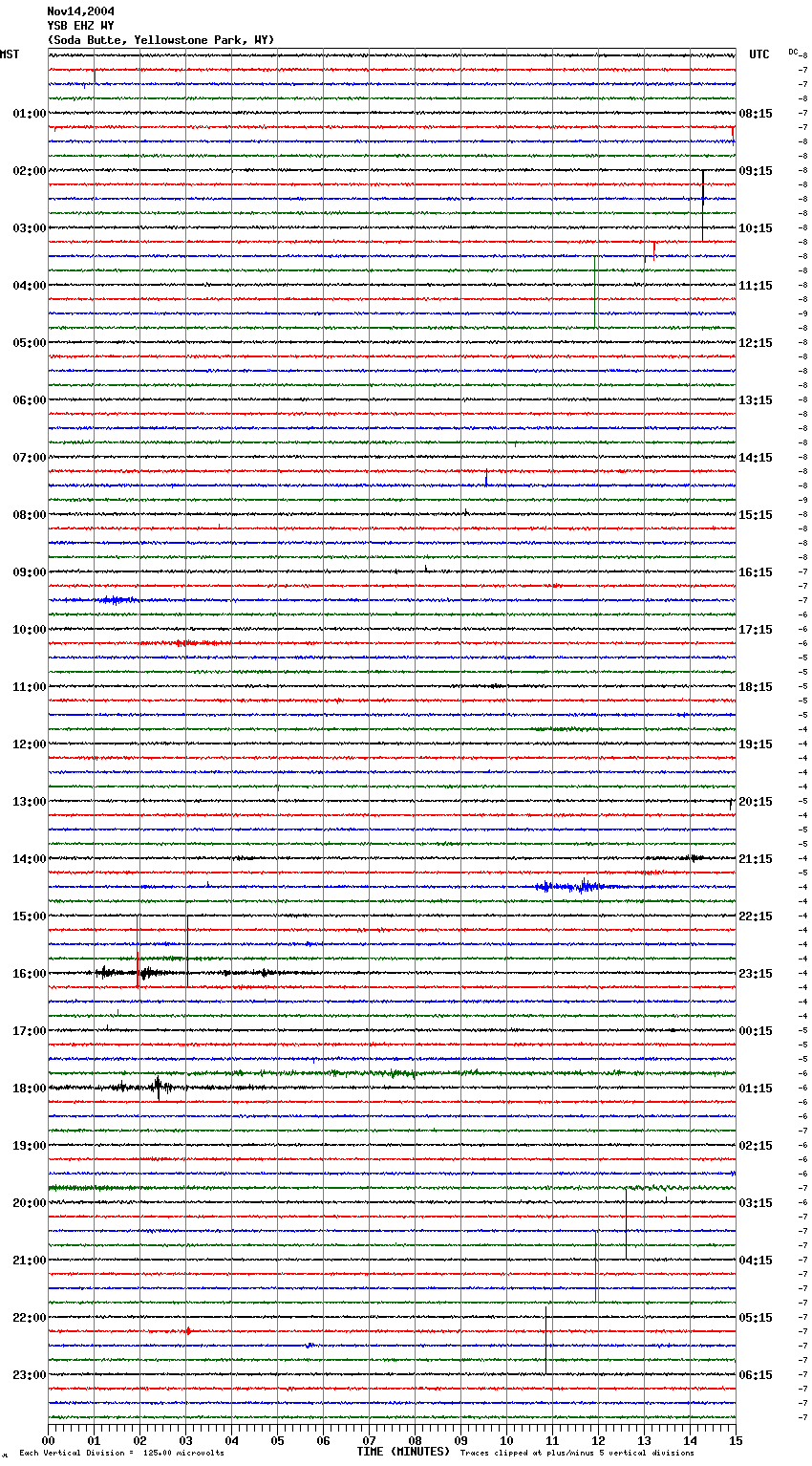Viewport: 812px width, 1466px height.
Task: Select the 18:00 MST time label
Action: [30, 1089]
